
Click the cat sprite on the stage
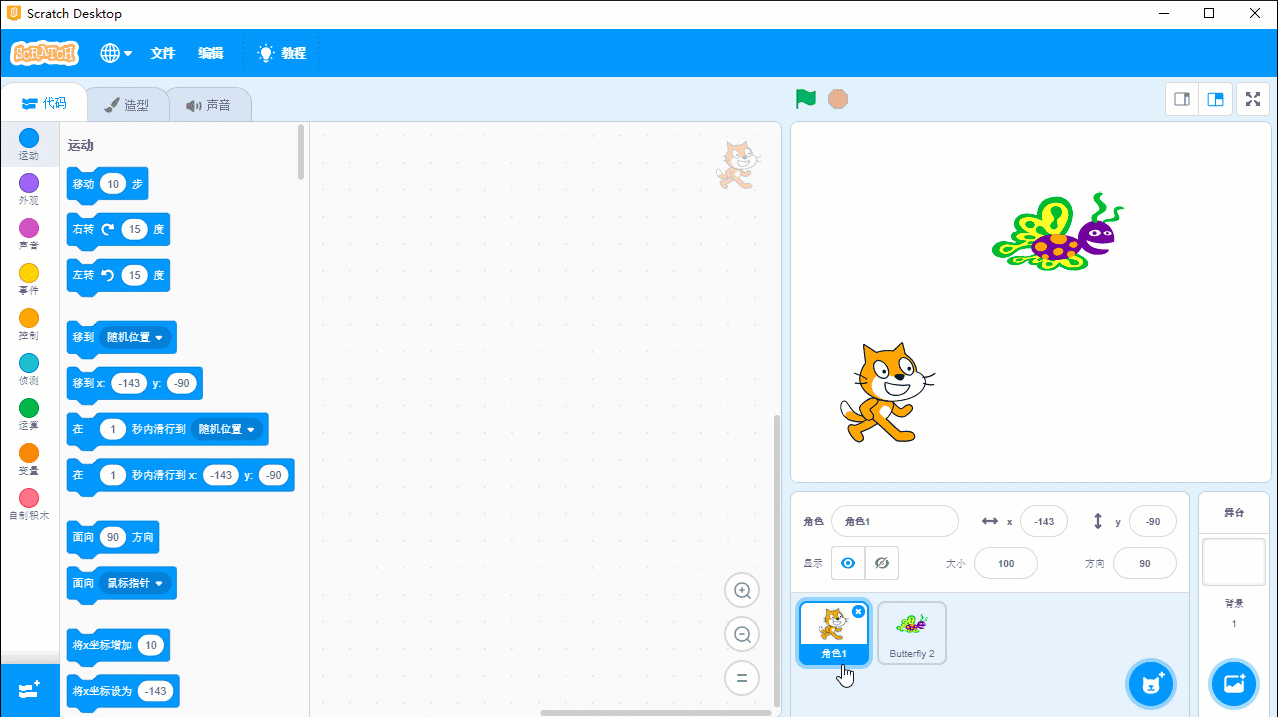[886, 392]
